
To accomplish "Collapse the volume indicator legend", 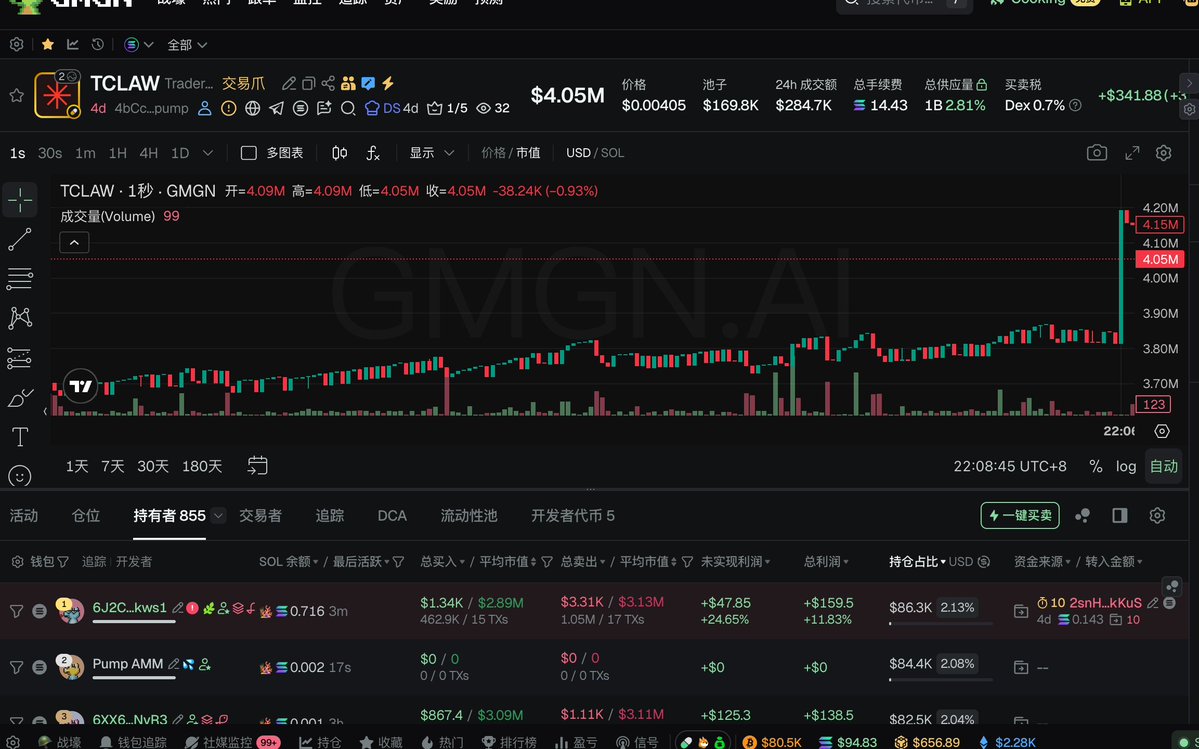I will click(x=74, y=243).
